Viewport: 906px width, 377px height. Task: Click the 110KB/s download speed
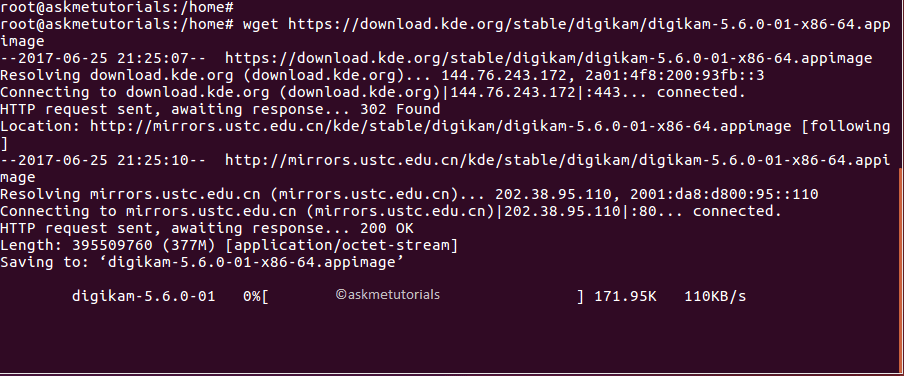(715, 297)
